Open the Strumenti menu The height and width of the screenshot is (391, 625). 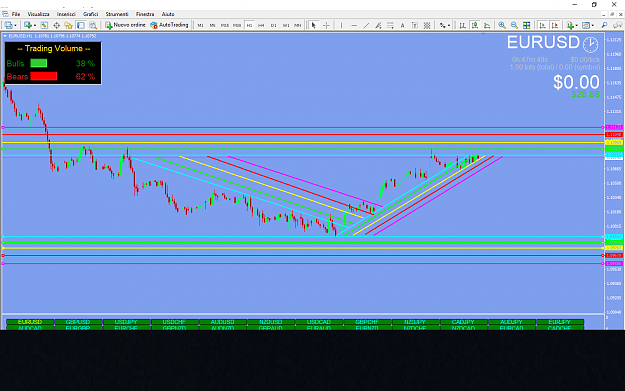(117, 14)
